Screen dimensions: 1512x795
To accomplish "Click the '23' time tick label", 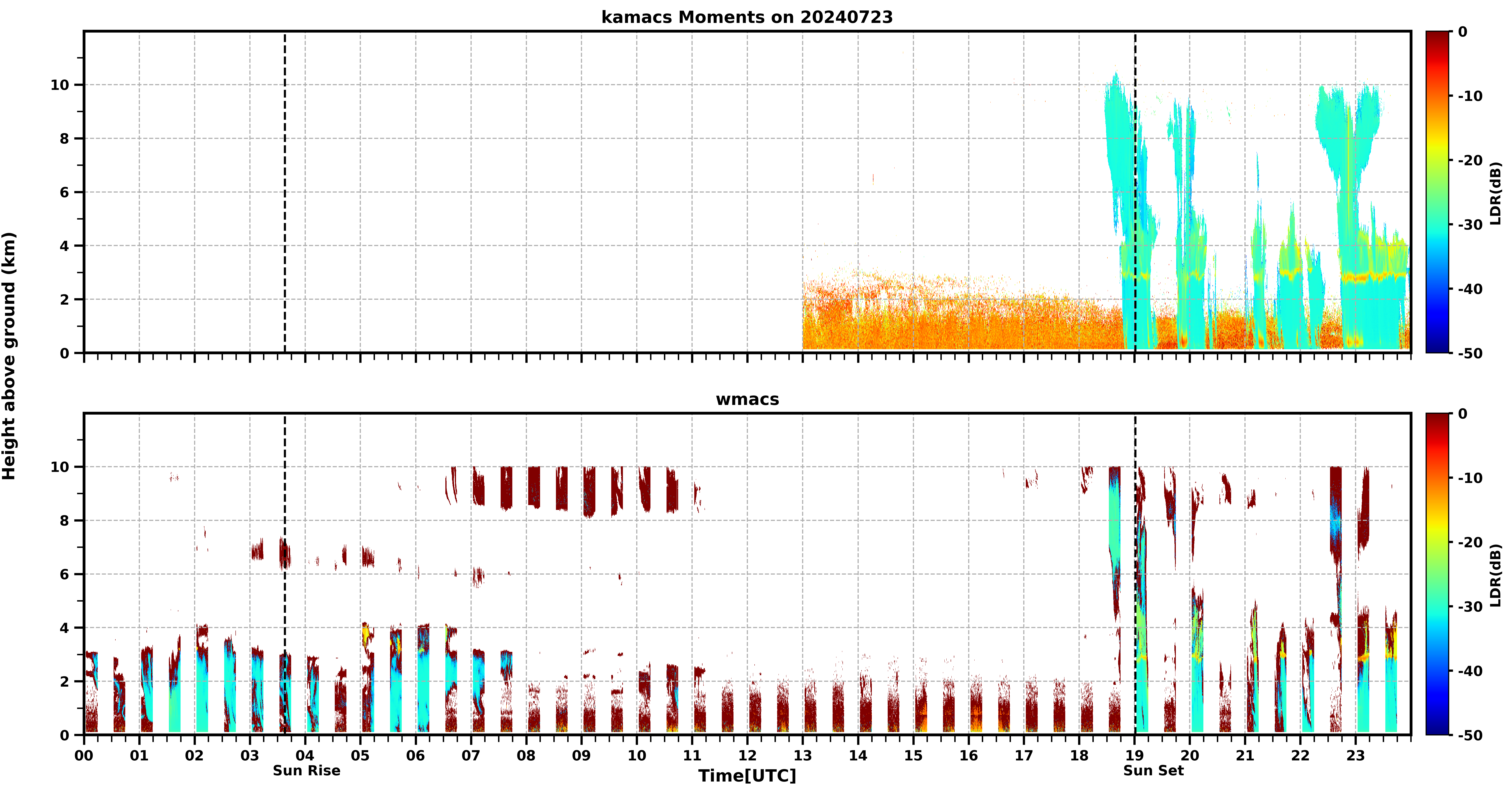I will click(x=1355, y=756).
